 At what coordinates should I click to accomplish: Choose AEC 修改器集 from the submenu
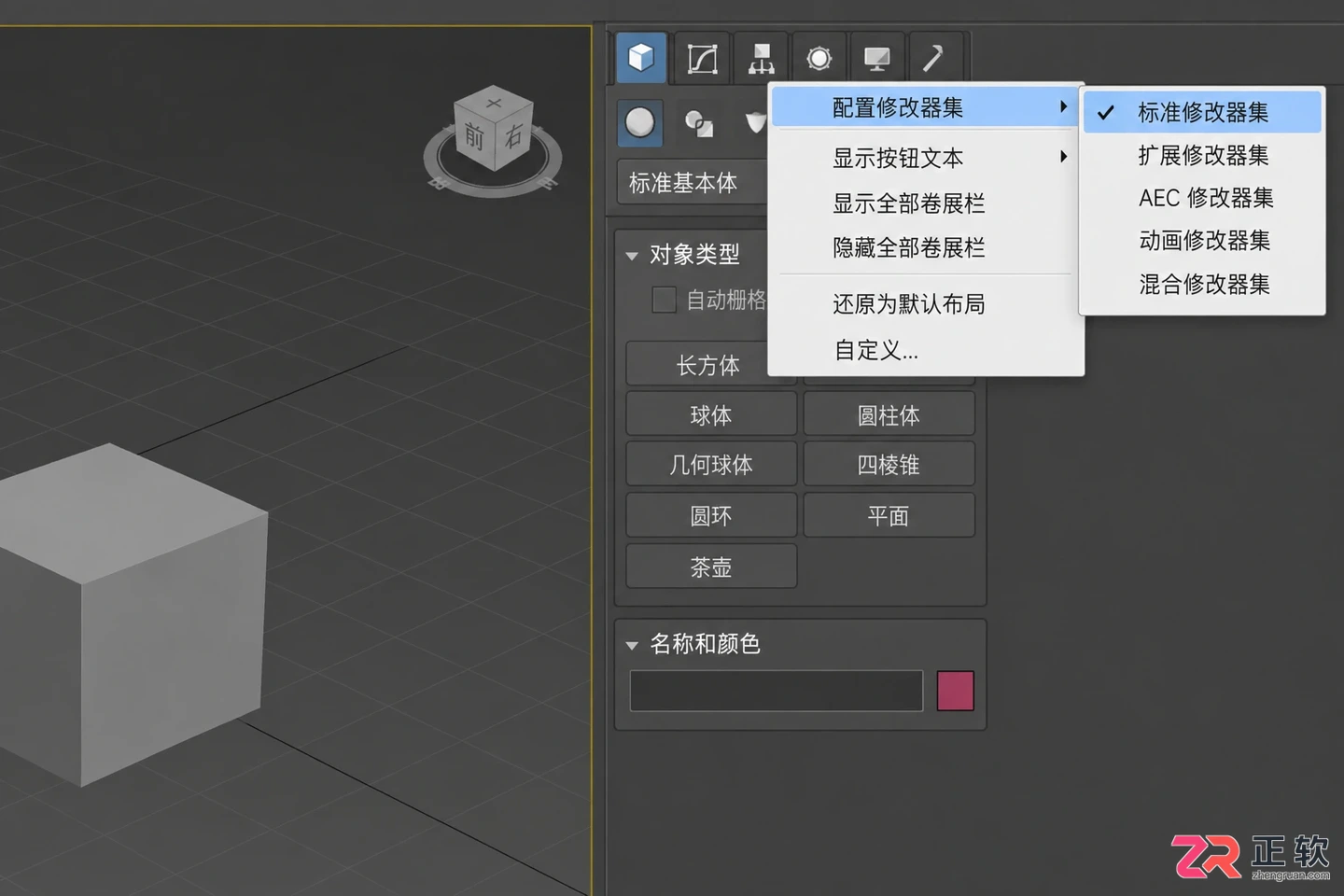(x=1202, y=198)
